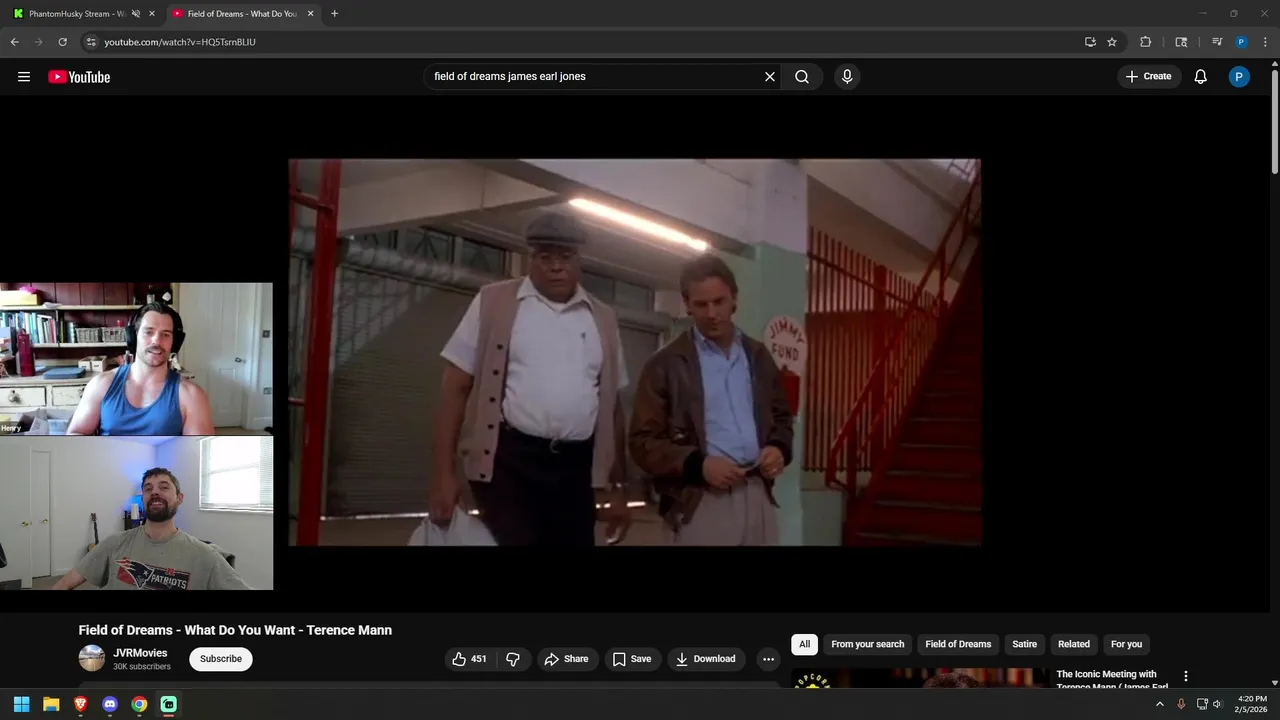Switch to the Field of Dreams tab
This screenshot has width=1280, height=720.
242,14
